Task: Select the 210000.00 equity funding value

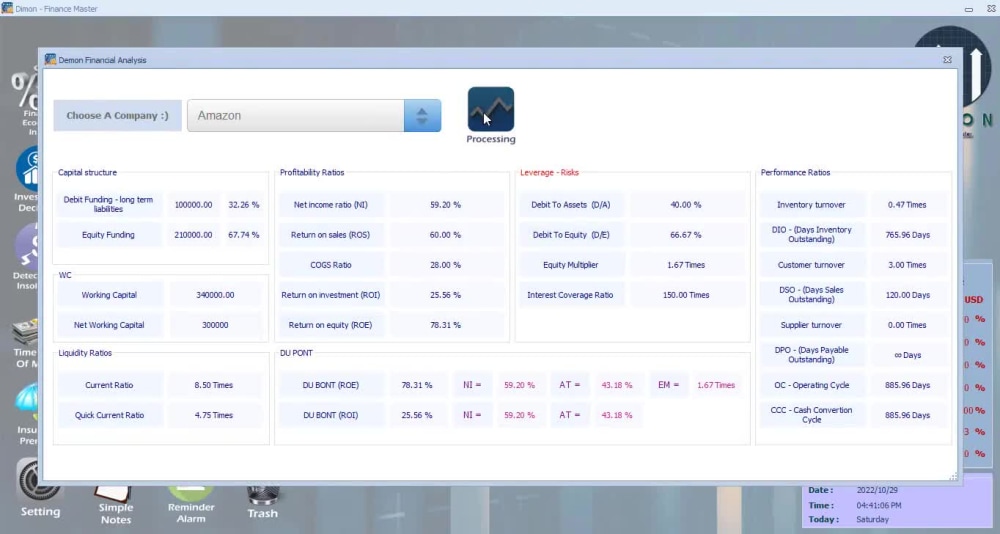Action: click(x=193, y=235)
